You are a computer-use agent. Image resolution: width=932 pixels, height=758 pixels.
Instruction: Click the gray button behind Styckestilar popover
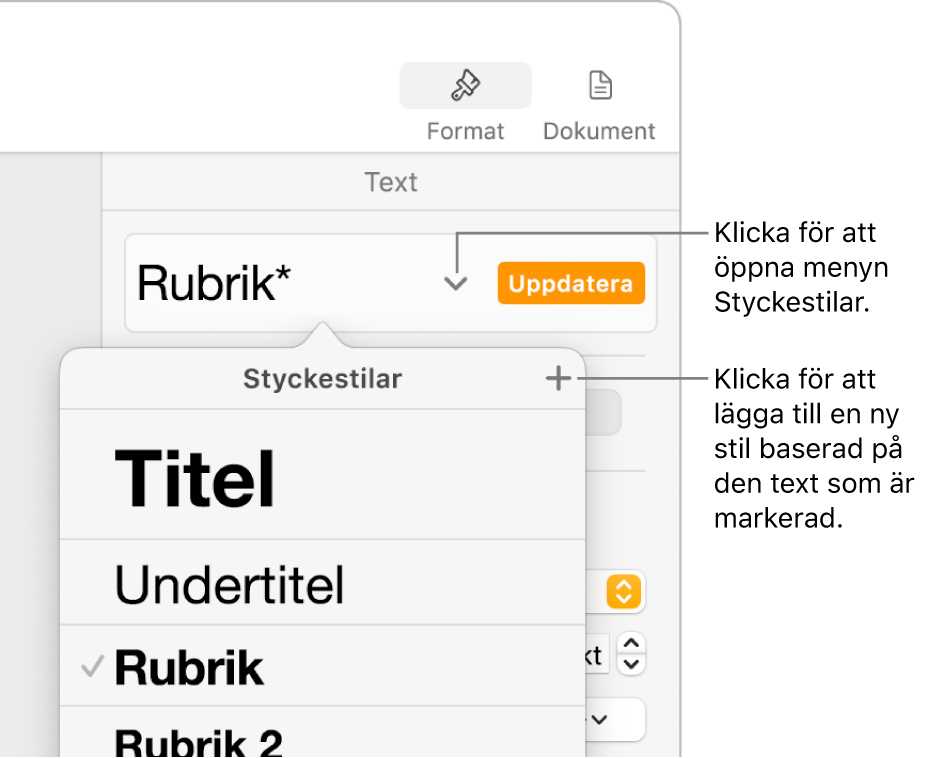pos(603,412)
